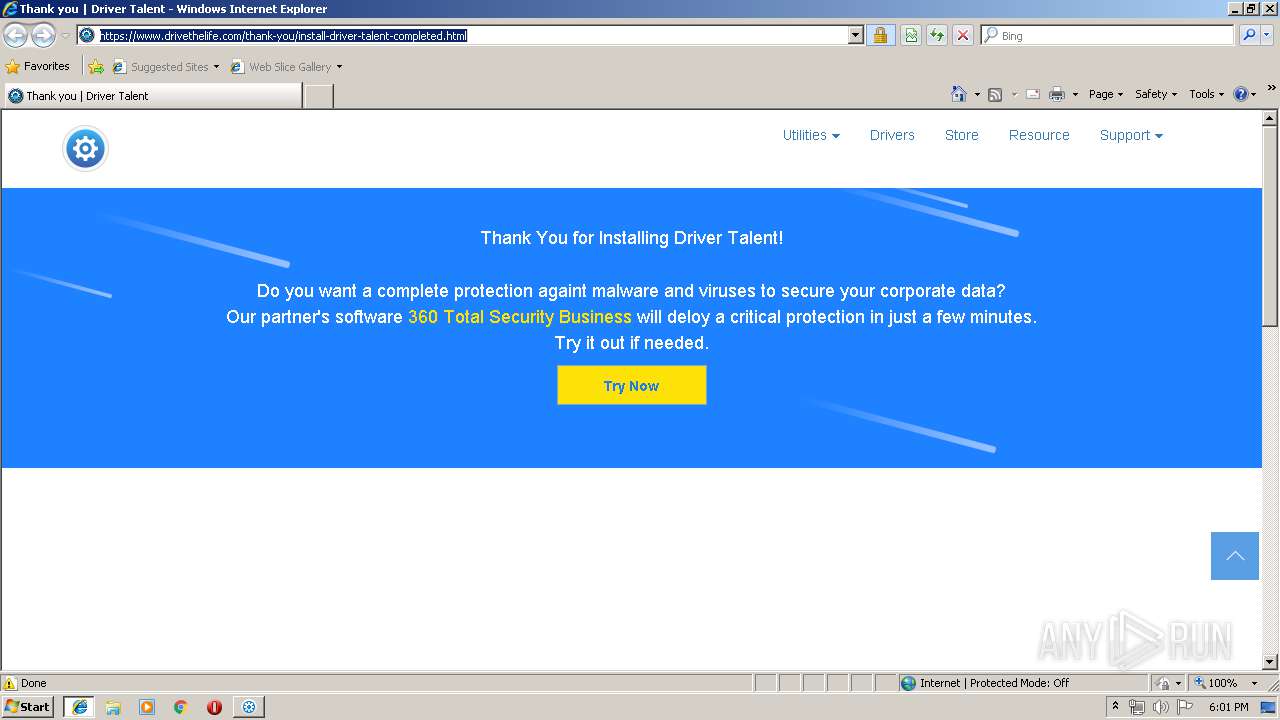Image resolution: width=1280 pixels, height=720 pixels.
Task: Open the Safety menu
Action: [1156, 94]
